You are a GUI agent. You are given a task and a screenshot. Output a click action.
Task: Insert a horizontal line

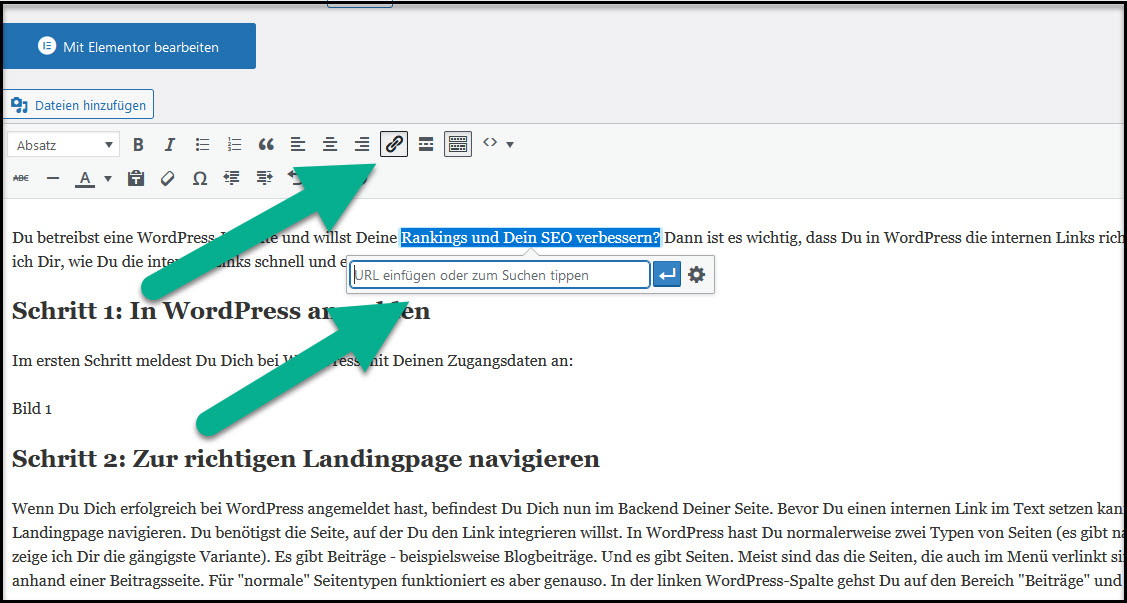pos(52,178)
